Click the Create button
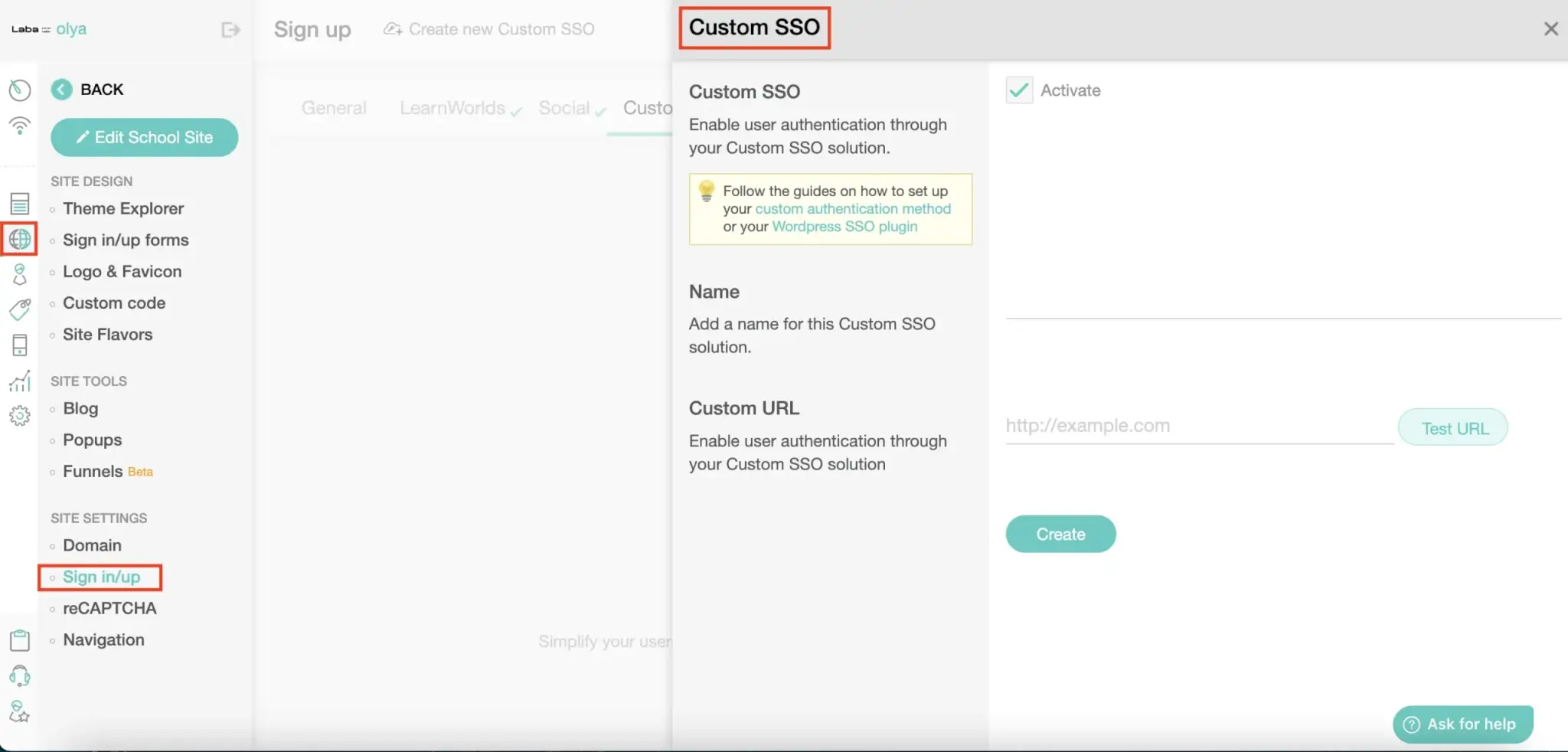This screenshot has height=752, width=1568. (1060, 534)
